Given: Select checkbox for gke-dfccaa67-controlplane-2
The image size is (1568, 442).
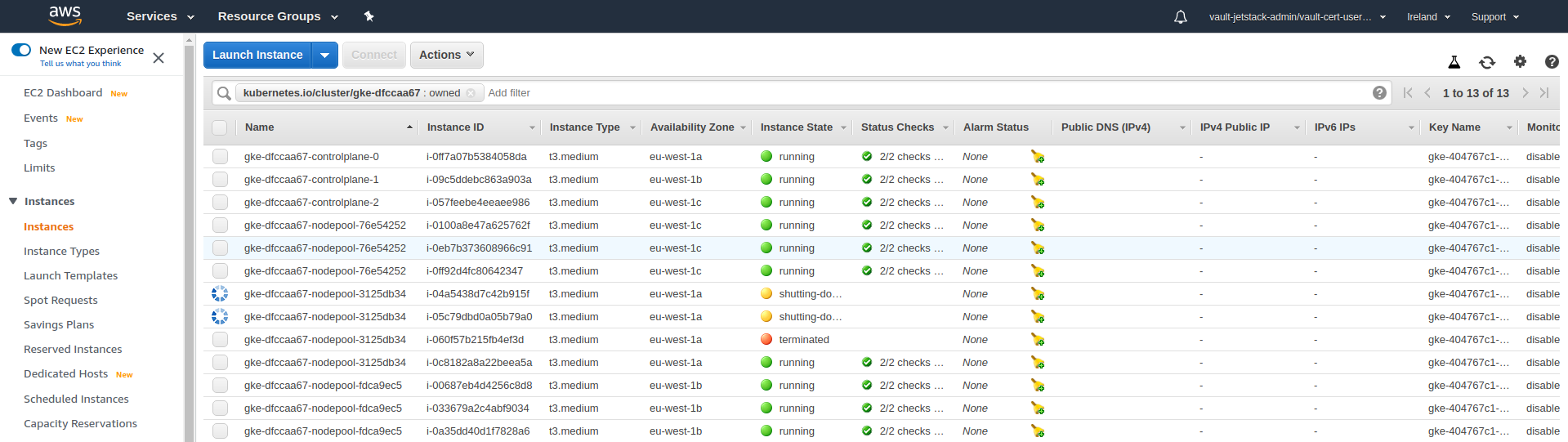Looking at the screenshot, I should tap(220, 203).
